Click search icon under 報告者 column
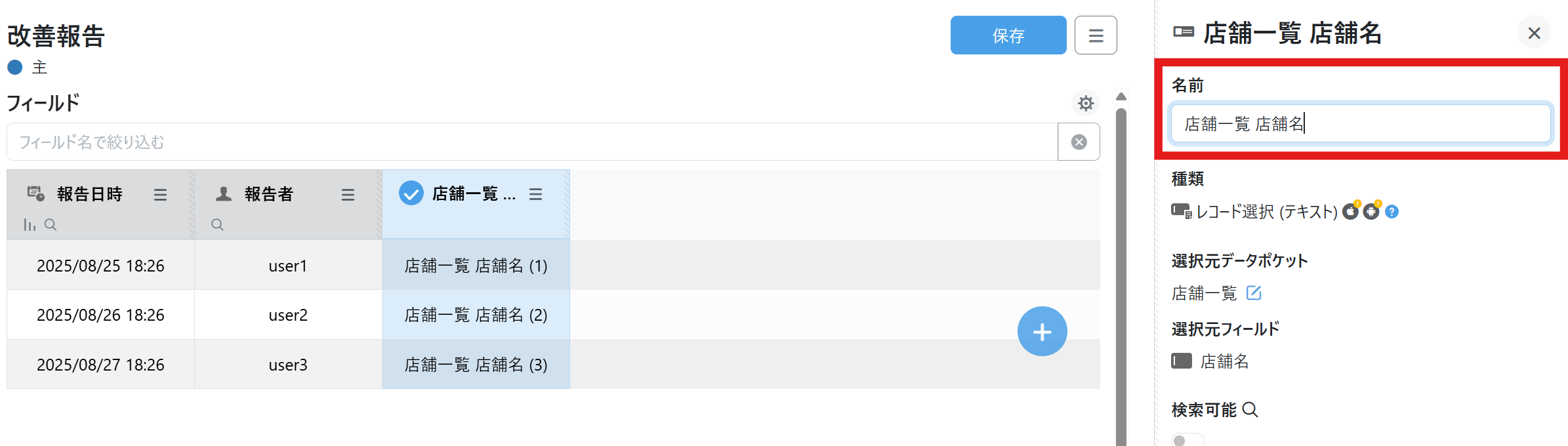1568x446 pixels. [217, 225]
